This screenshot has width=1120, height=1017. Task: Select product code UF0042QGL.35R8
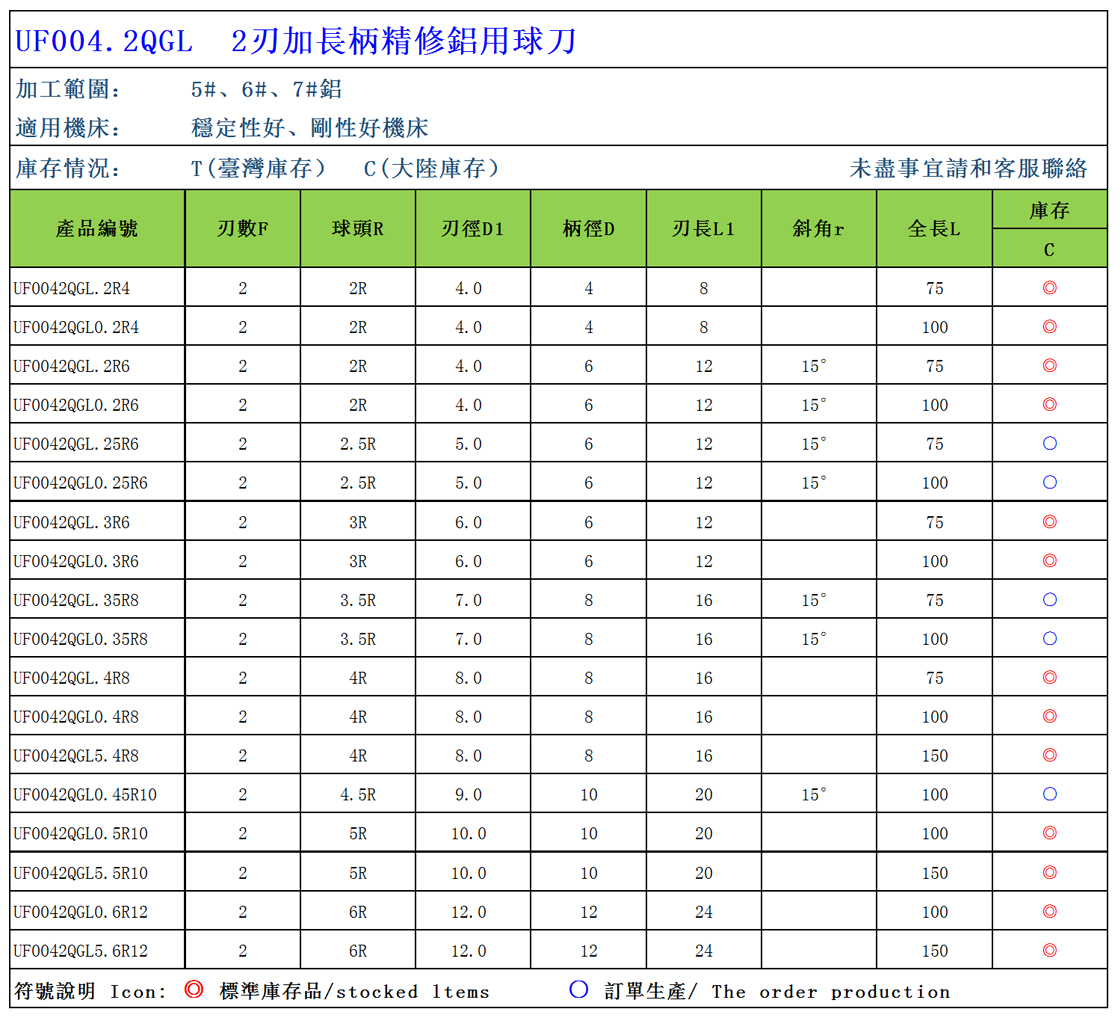click(76, 600)
